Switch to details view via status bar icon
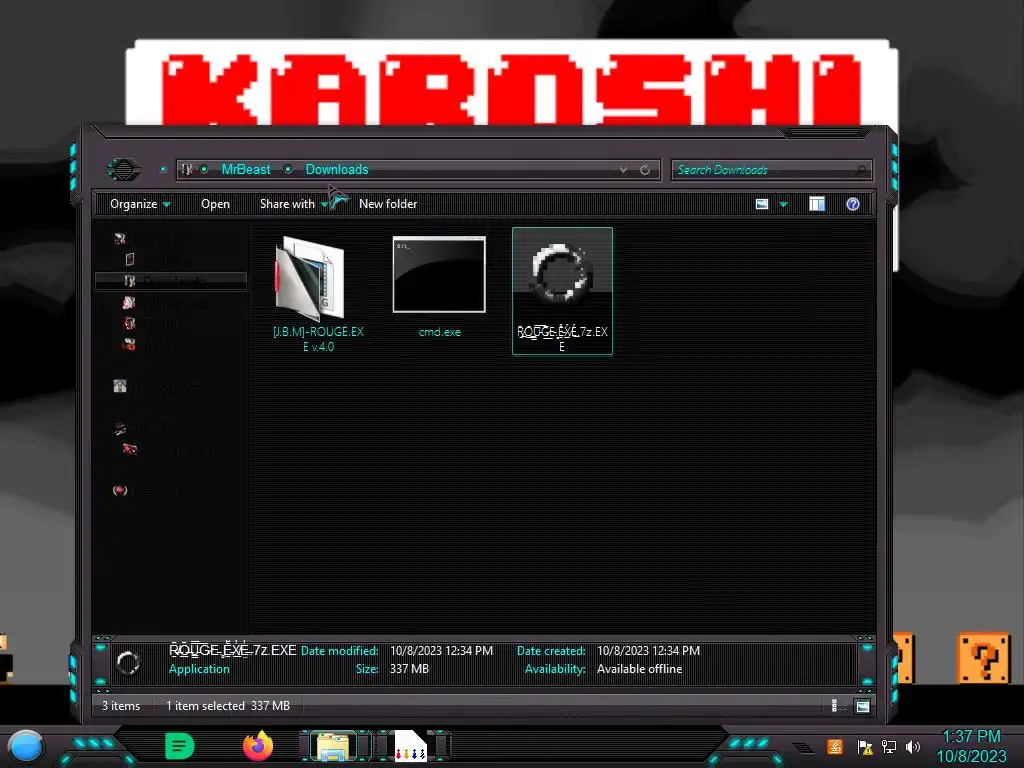1024x768 pixels. point(835,706)
